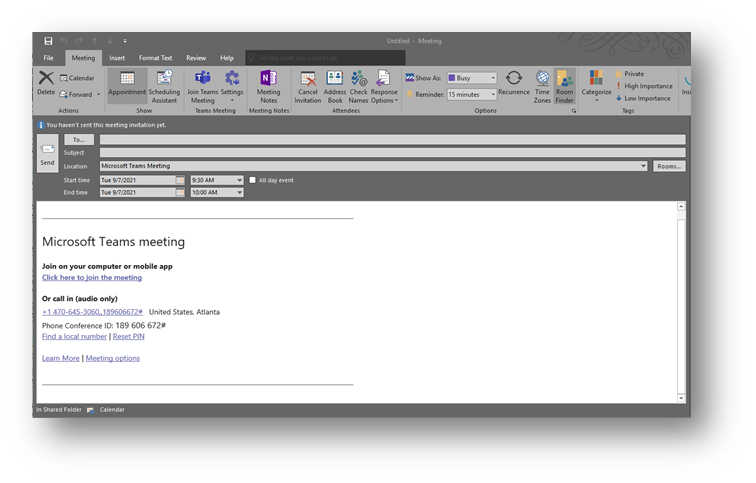Enable the All day event checkbox
This screenshot has width=756, height=483.
pos(253,180)
